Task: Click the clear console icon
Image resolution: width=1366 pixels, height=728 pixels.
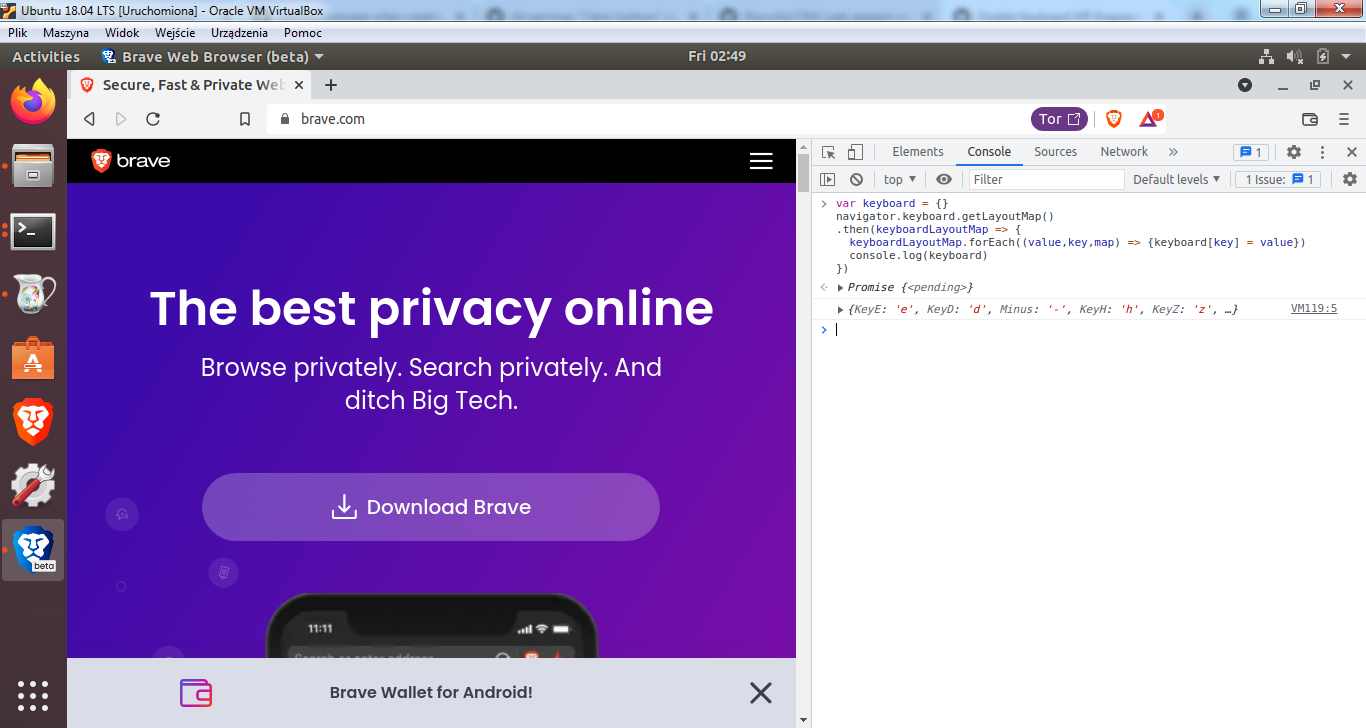Action: pyautogui.click(x=857, y=178)
